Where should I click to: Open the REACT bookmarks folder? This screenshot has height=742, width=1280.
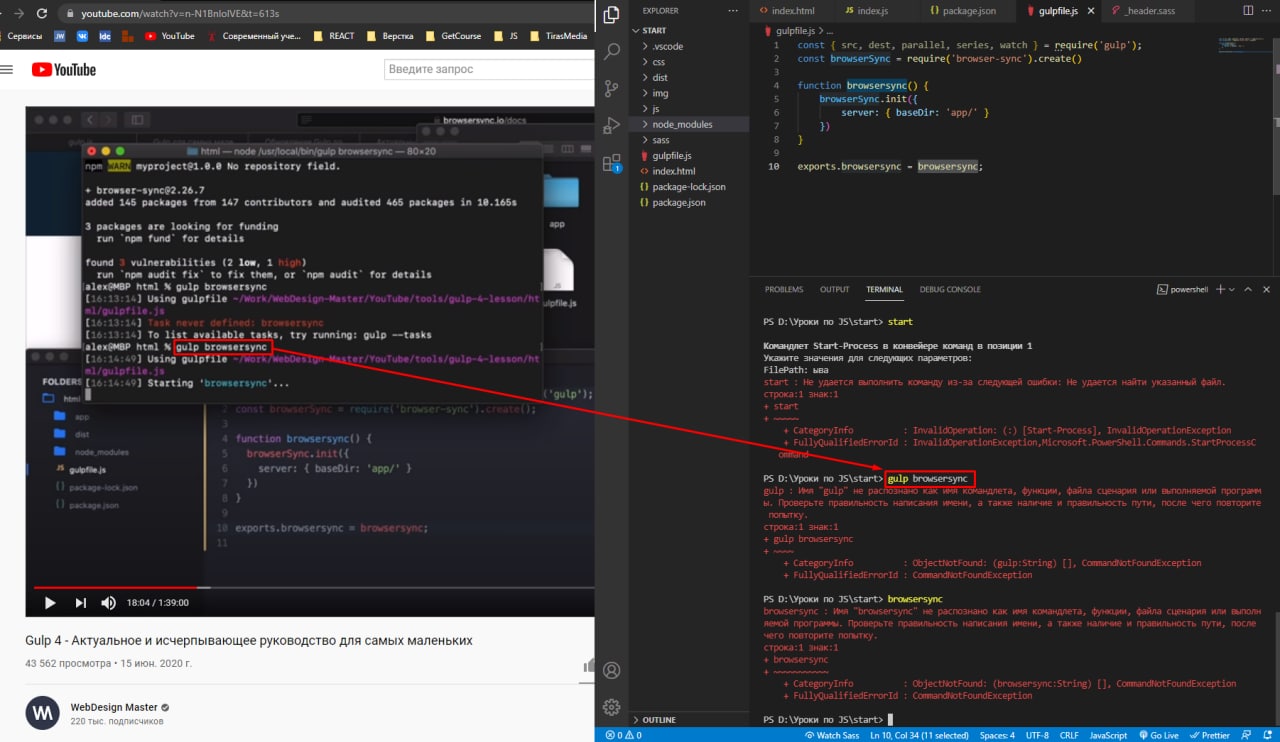click(334, 36)
